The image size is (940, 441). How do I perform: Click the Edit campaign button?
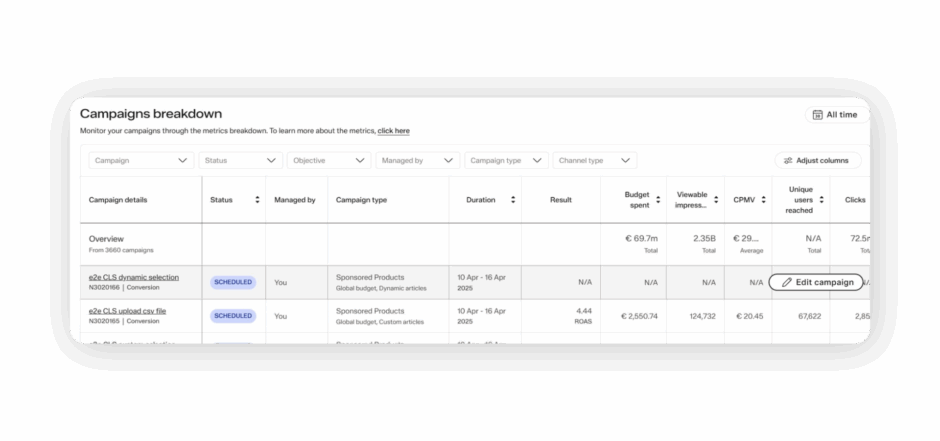(x=816, y=283)
